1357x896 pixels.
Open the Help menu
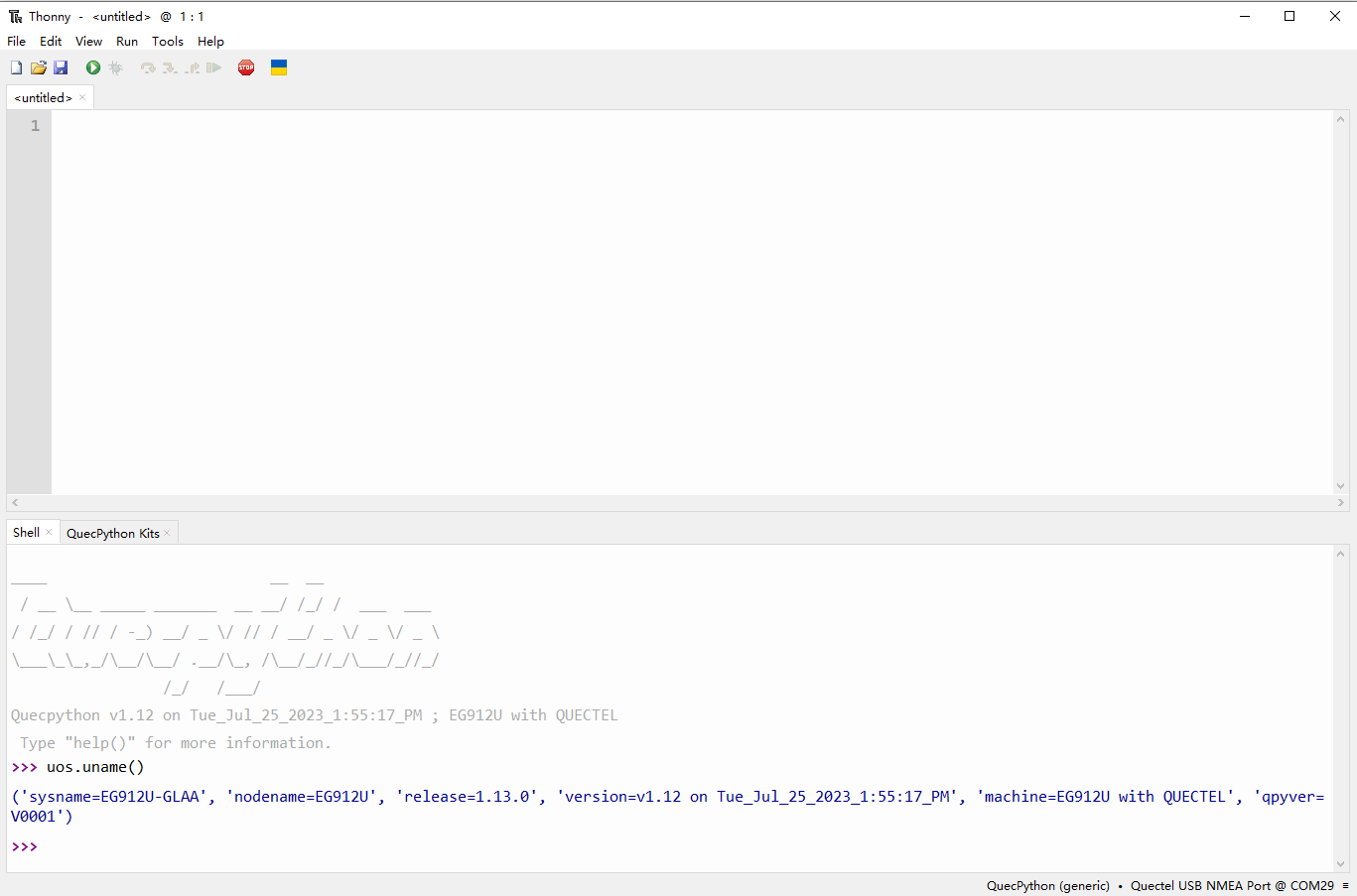click(x=210, y=41)
